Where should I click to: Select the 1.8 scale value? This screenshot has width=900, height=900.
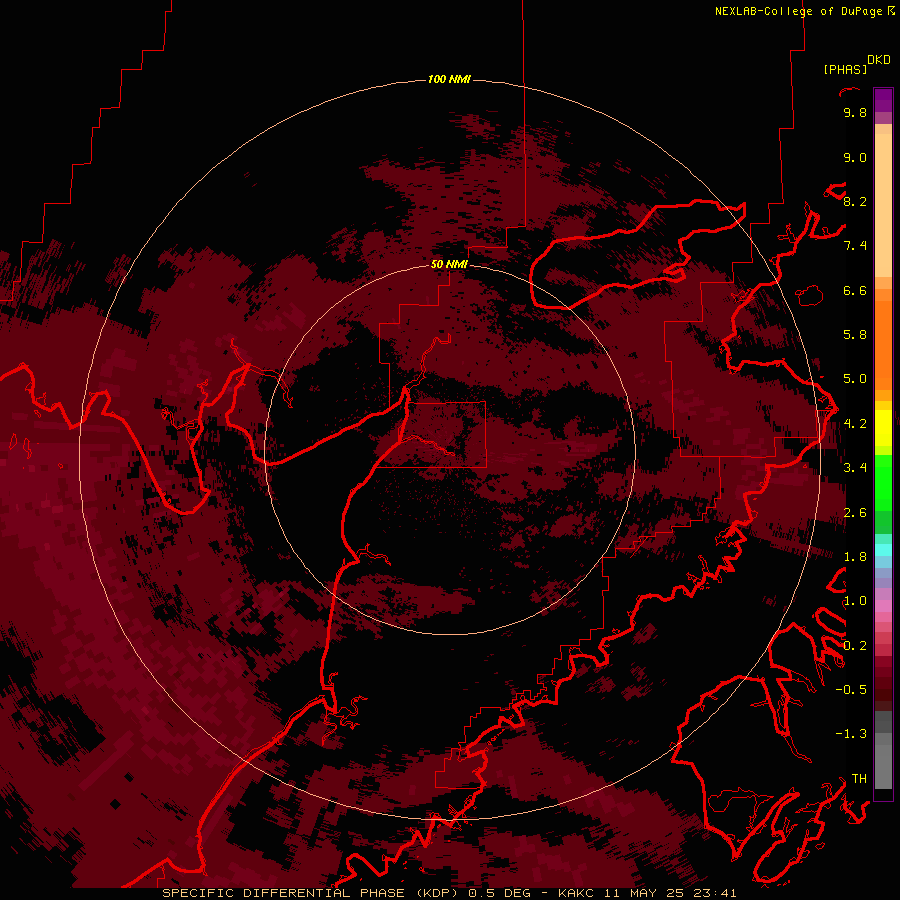(x=855, y=557)
